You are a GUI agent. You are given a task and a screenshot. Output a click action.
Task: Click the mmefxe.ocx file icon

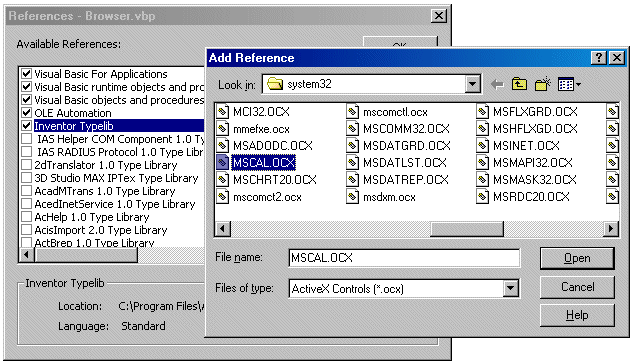tap(222, 129)
